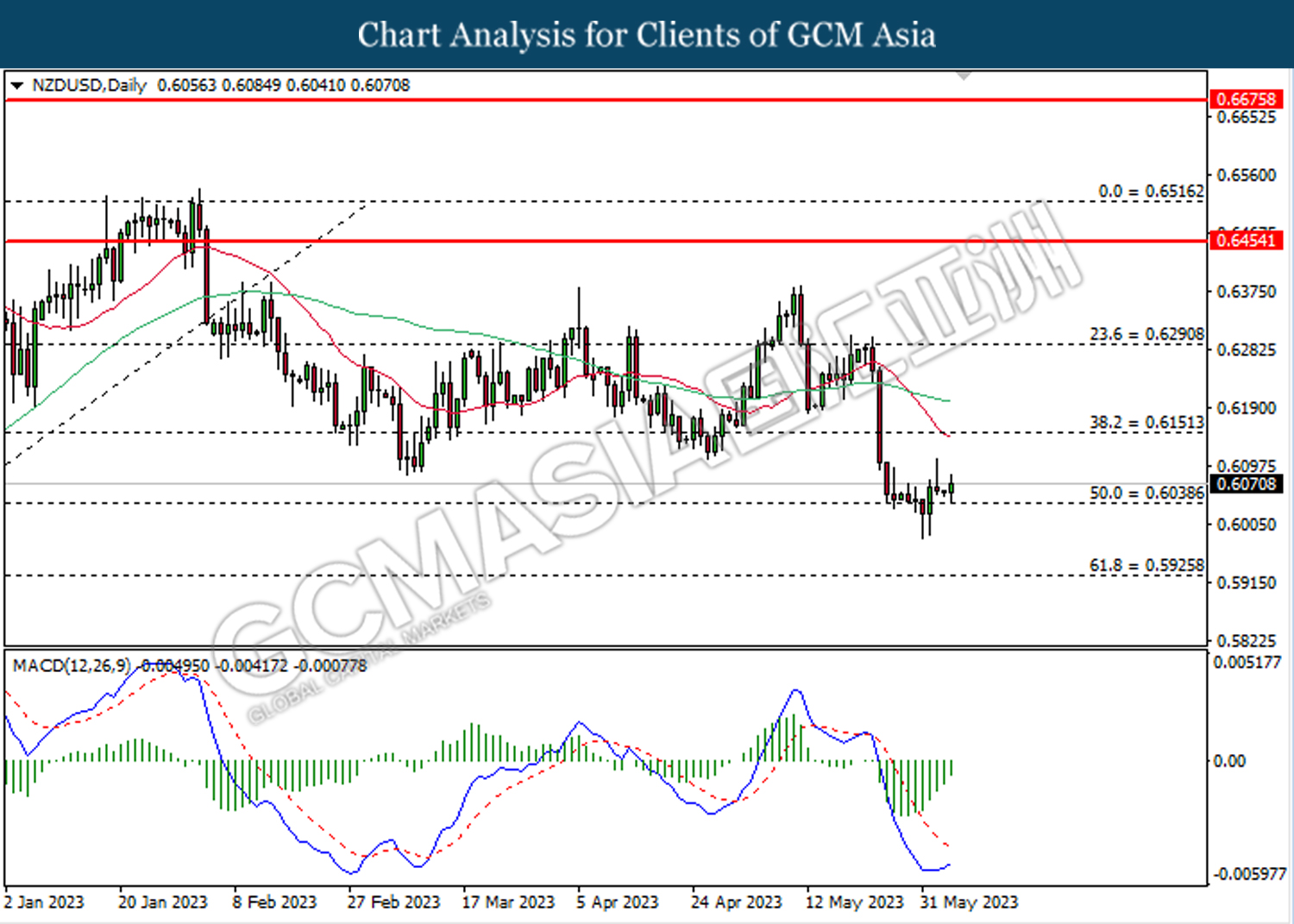Click the date label 27 Feb 2023

[x=393, y=902]
